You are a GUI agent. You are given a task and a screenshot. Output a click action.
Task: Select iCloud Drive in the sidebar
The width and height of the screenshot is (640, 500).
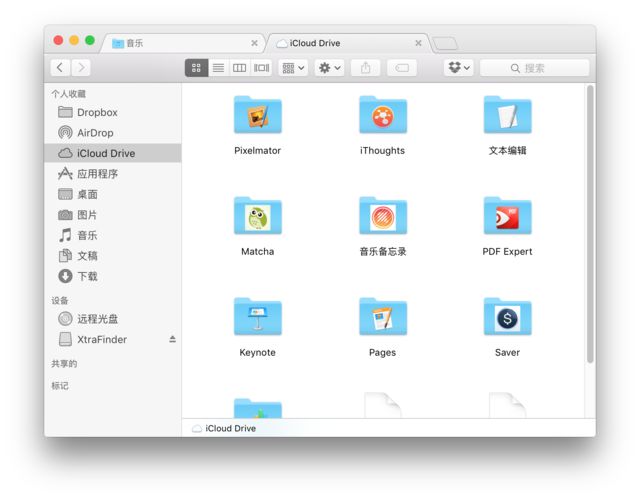click(113, 153)
